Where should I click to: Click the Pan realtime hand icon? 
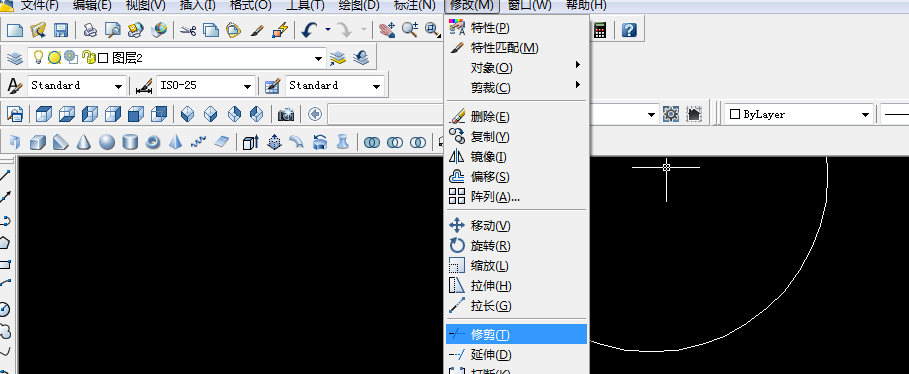point(387,30)
